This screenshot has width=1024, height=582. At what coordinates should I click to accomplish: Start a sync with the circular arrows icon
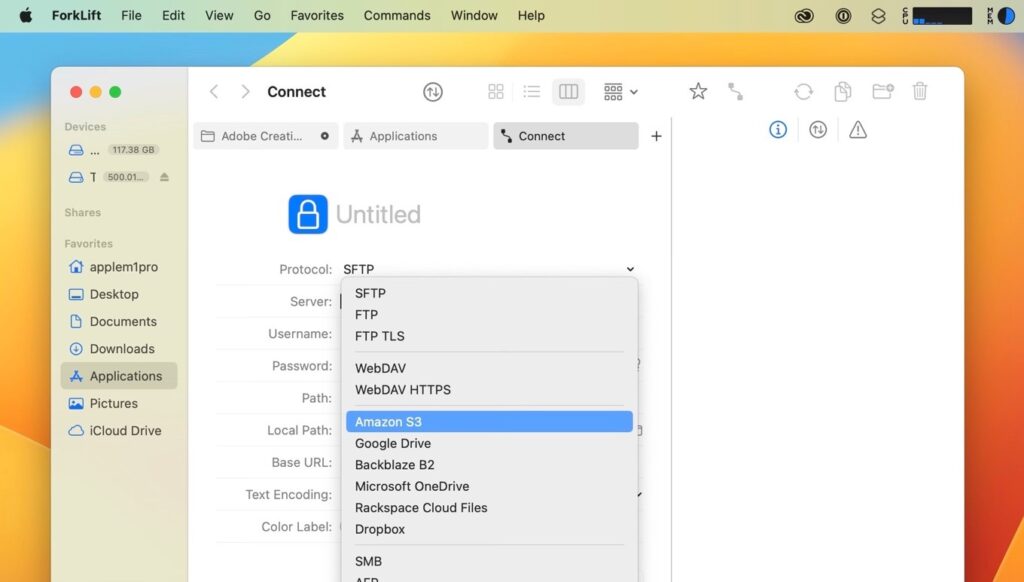point(803,91)
